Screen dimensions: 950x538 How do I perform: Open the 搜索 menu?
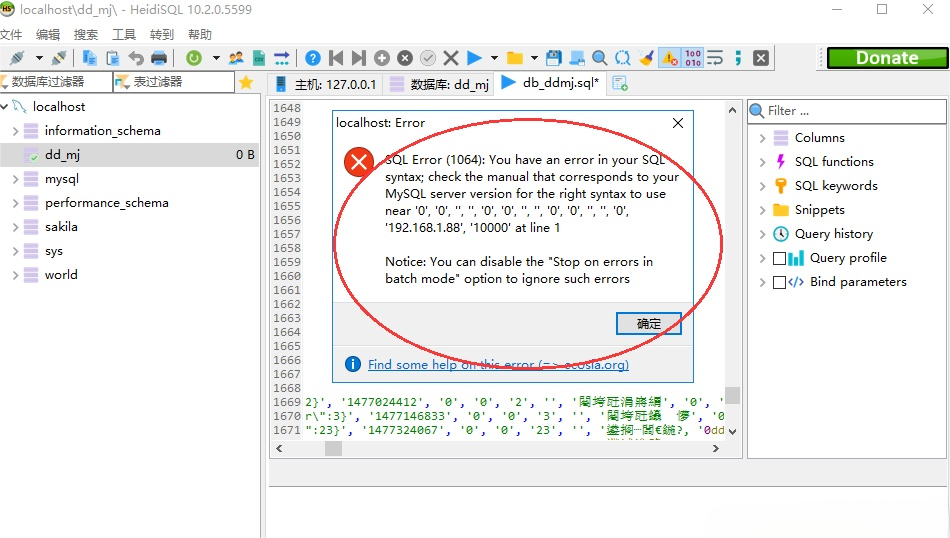coord(85,35)
